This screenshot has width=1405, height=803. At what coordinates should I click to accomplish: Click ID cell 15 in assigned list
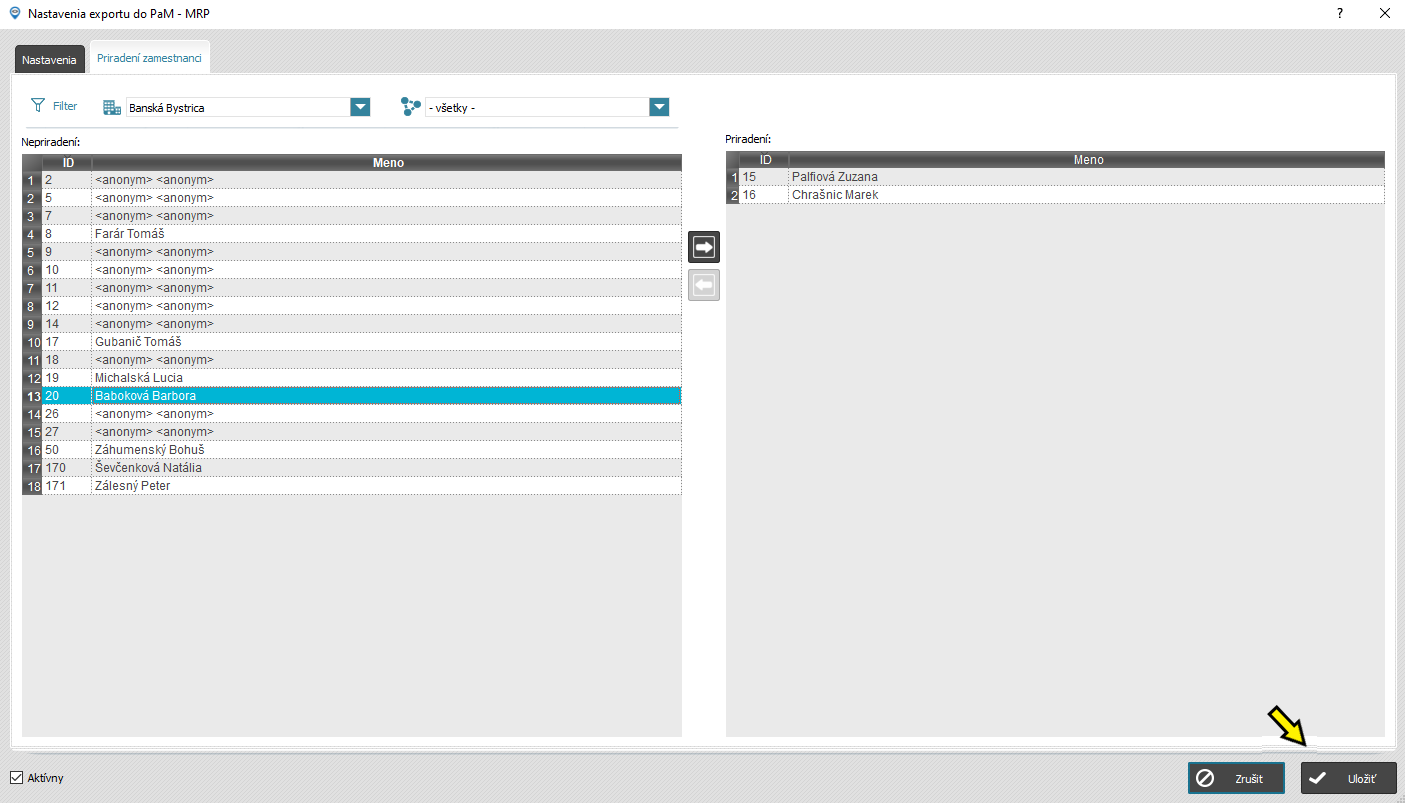764,177
